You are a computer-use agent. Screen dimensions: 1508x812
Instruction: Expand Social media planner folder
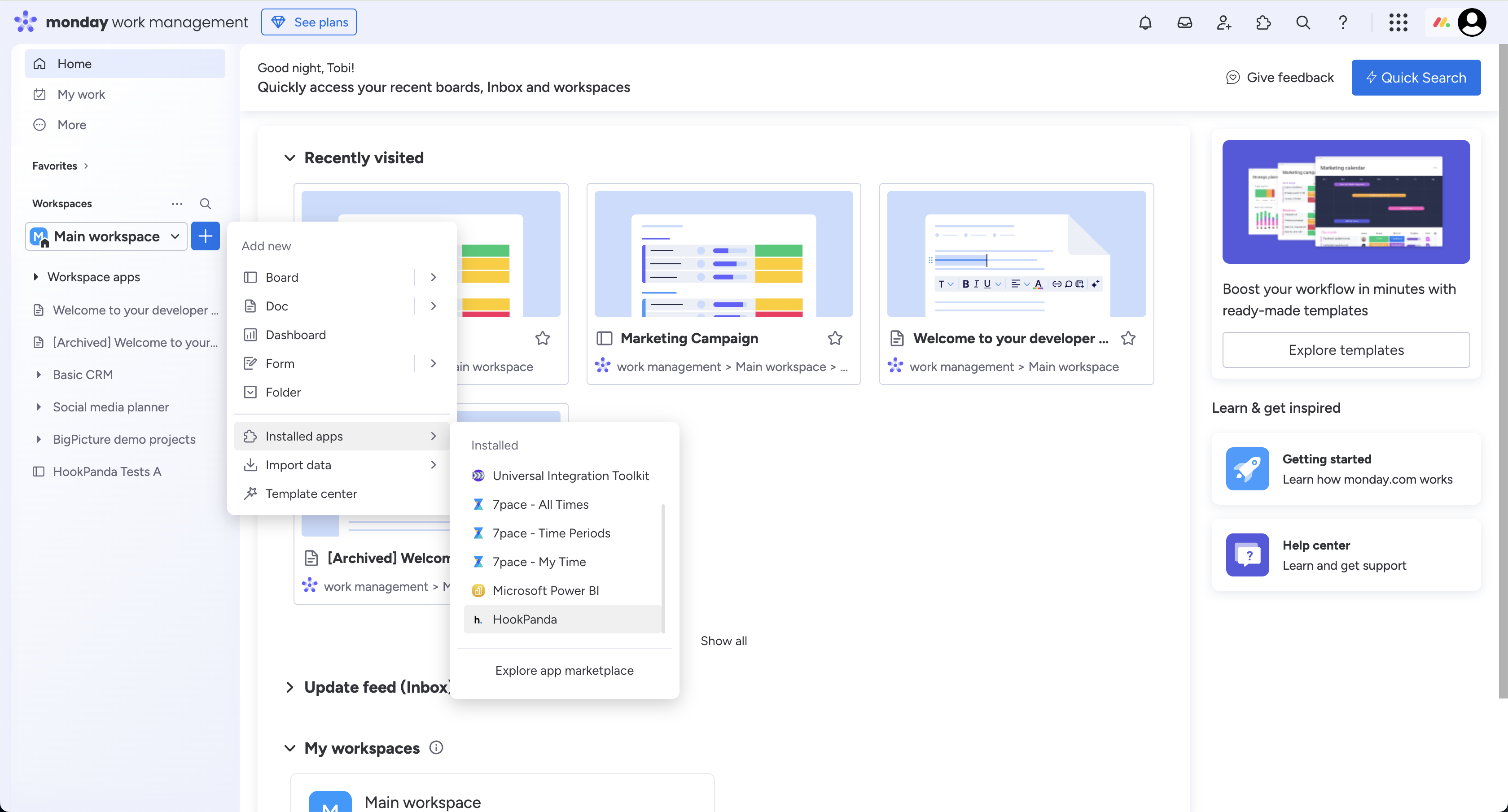coord(39,407)
